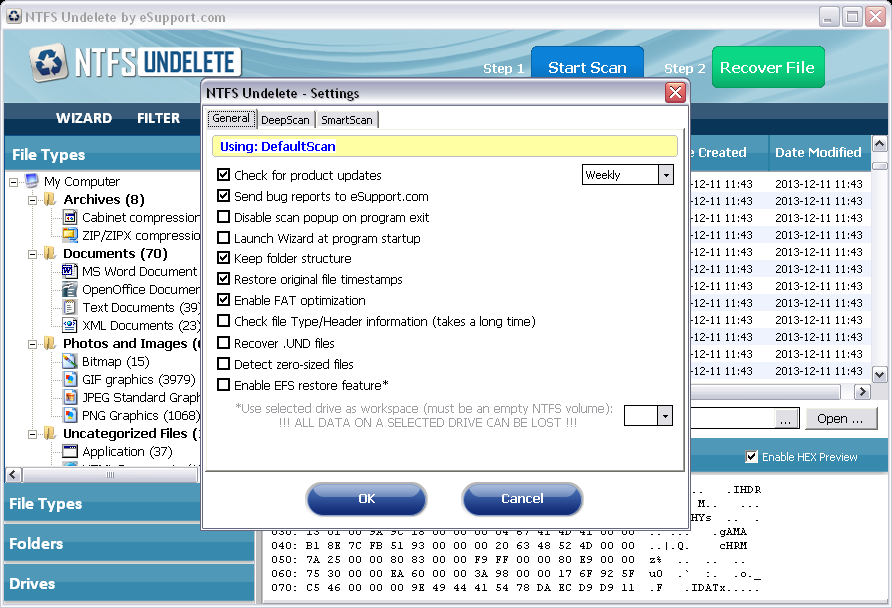The image size is (892, 608).
Task: Click the NTFS Undelete recycle logo
Action: pos(48,63)
